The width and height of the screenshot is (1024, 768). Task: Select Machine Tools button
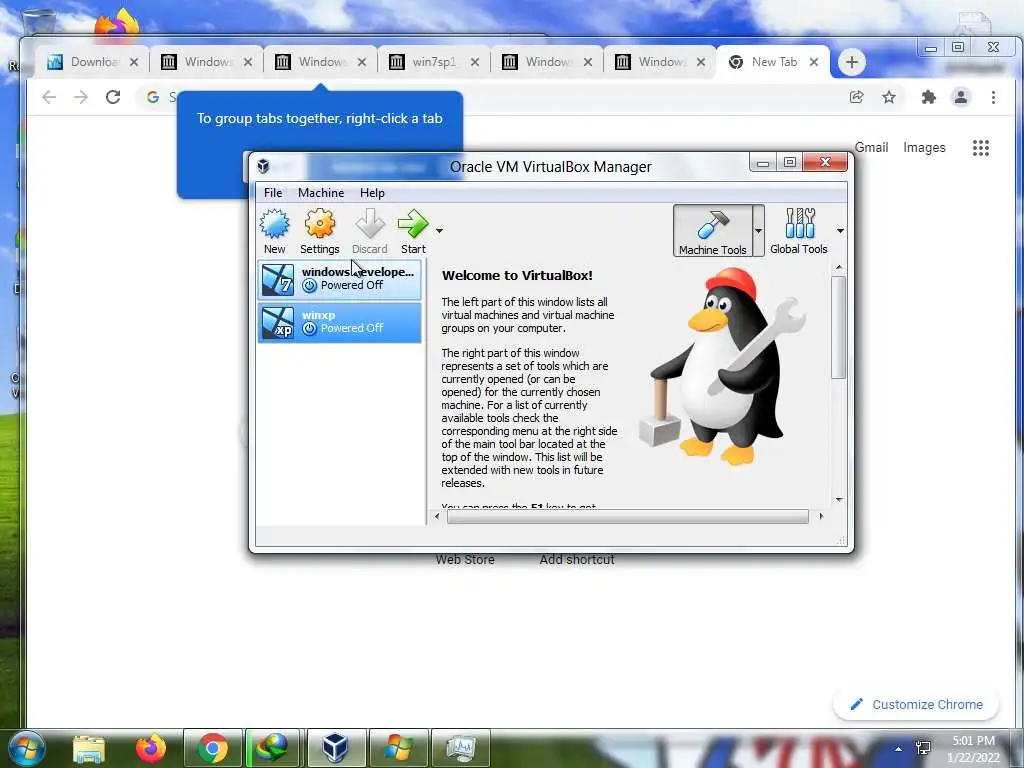(x=712, y=231)
